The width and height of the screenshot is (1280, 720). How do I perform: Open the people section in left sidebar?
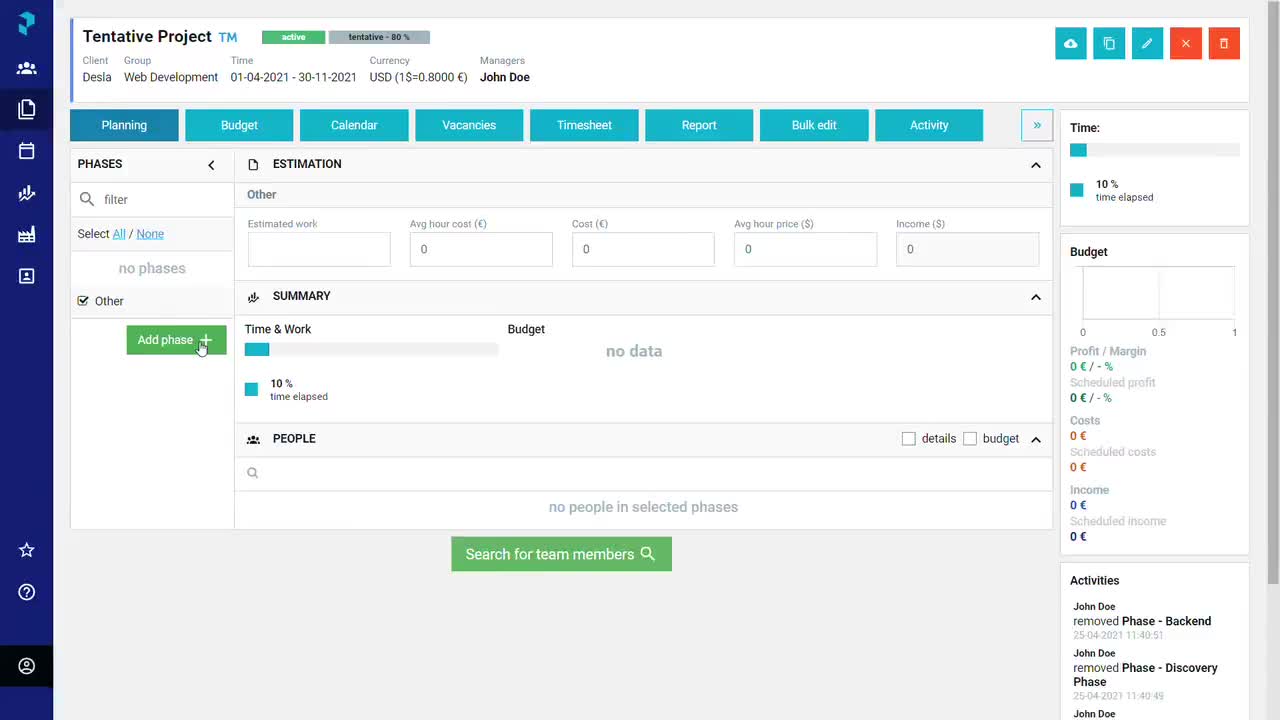[27, 68]
